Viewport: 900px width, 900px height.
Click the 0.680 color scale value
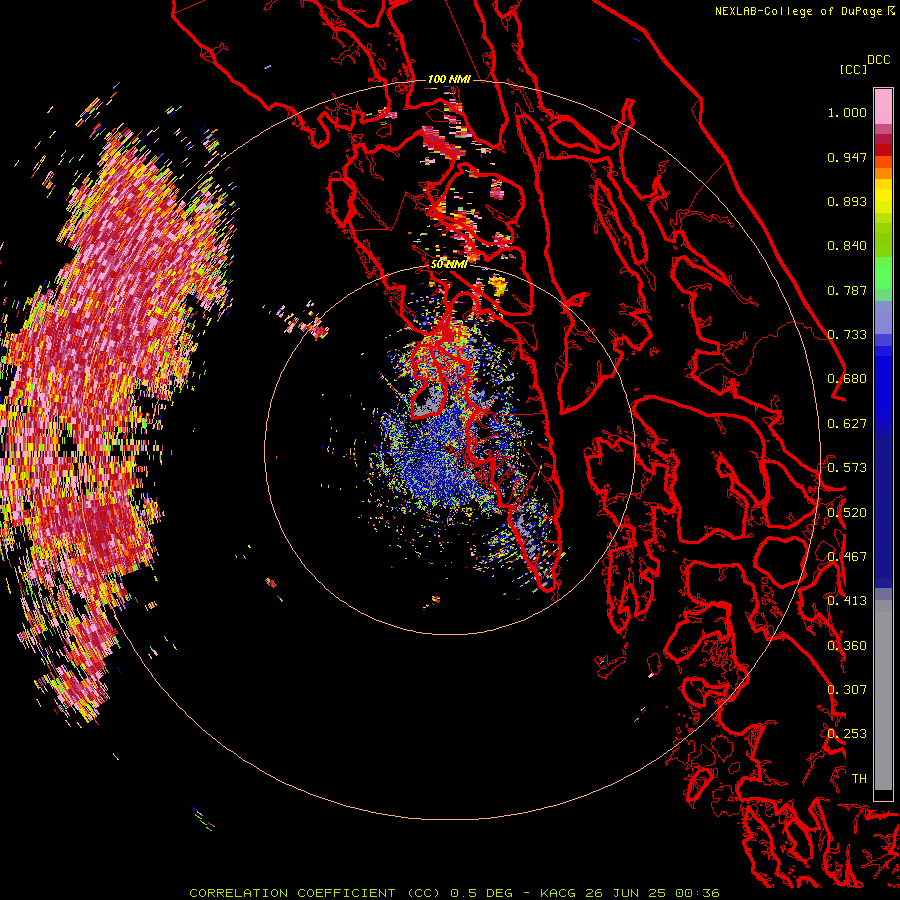coord(847,379)
